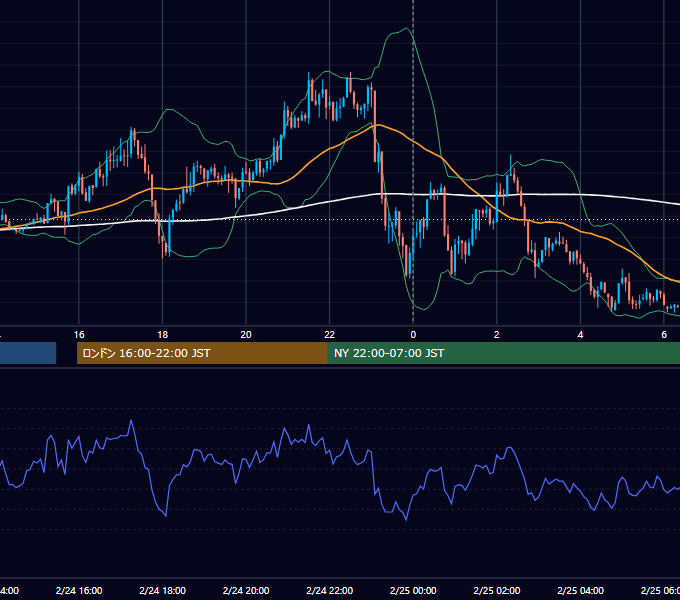Click the 2/25 02:00 date label
The width and height of the screenshot is (680, 600).
tap(497, 590)
